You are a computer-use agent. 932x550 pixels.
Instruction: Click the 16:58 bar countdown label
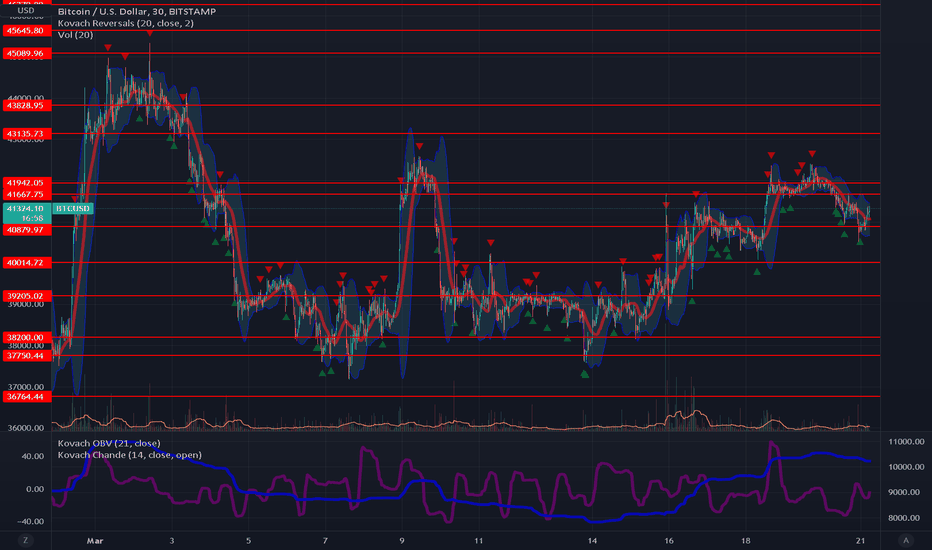32,218
